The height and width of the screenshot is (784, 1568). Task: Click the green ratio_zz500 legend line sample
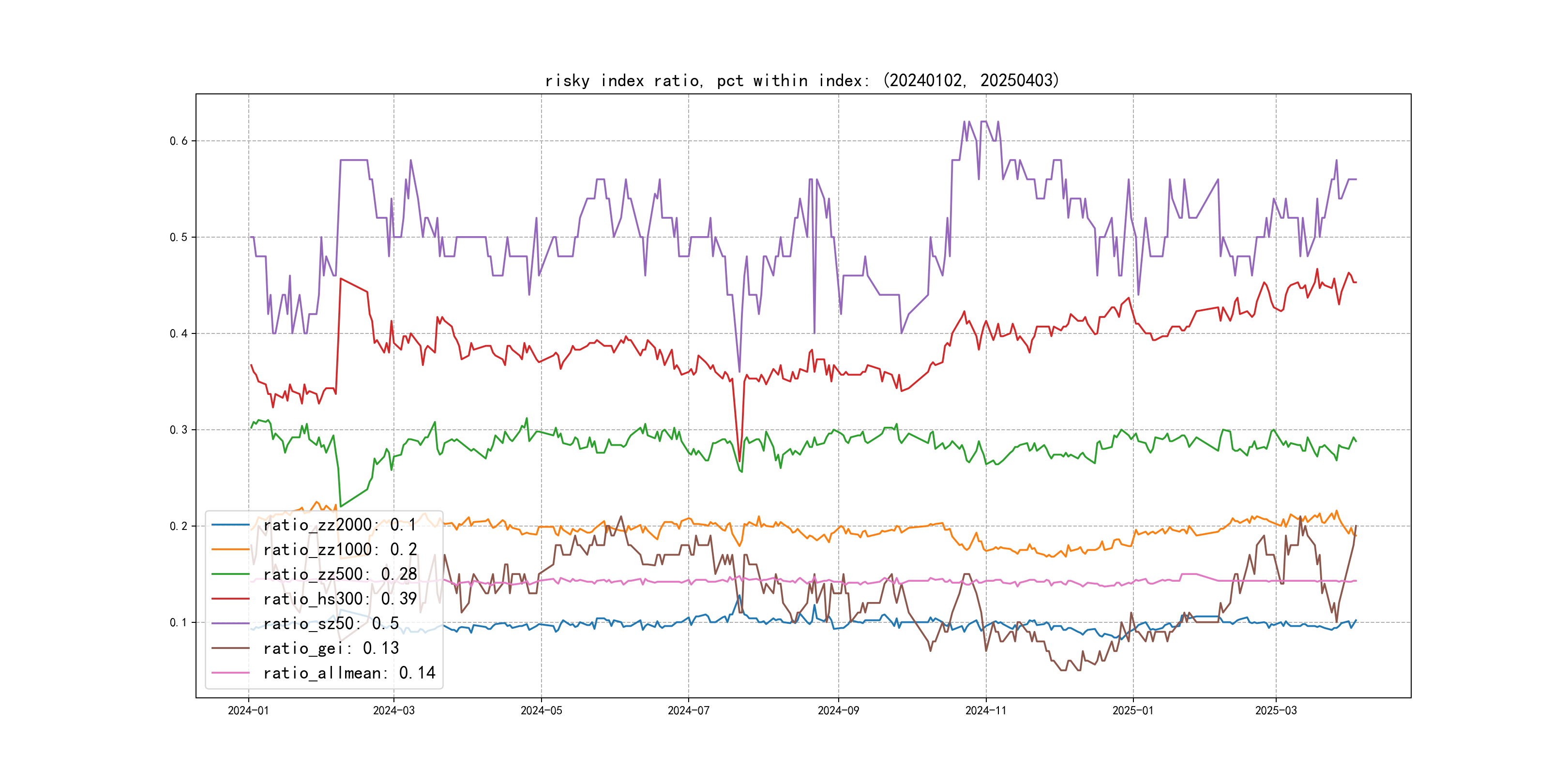coord(230,574)
